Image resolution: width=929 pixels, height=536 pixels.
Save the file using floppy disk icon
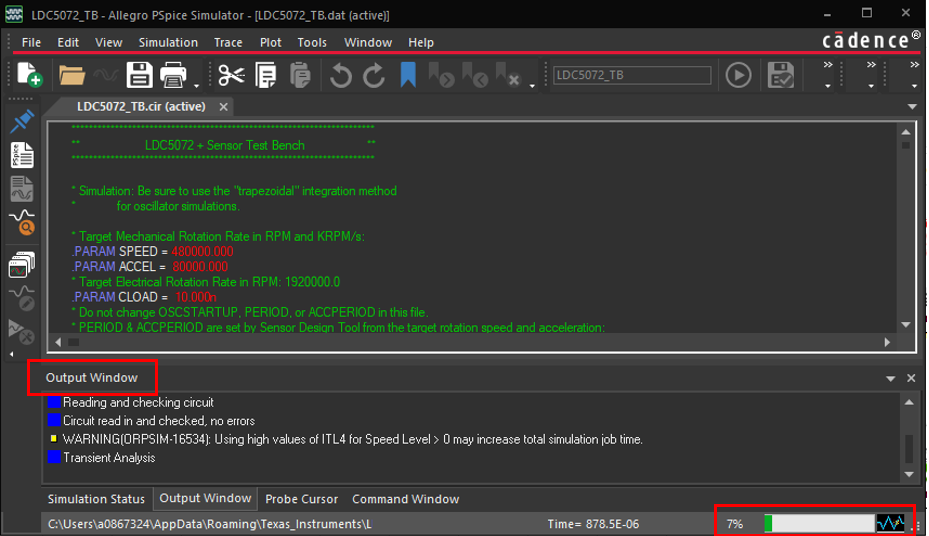[x=138, y=75]
